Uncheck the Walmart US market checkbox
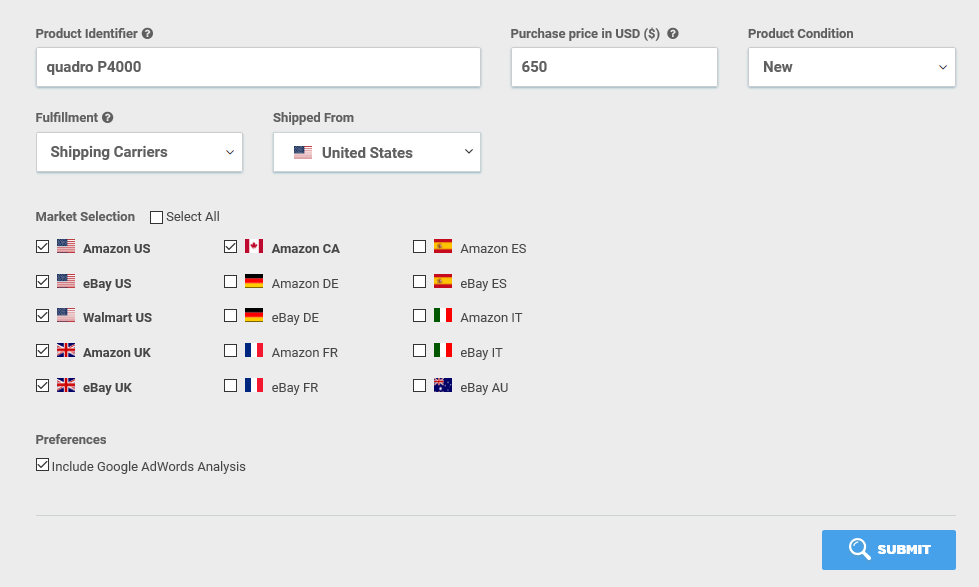The height and width of the screenshot is (587, 979). click(x=42, y=316)
